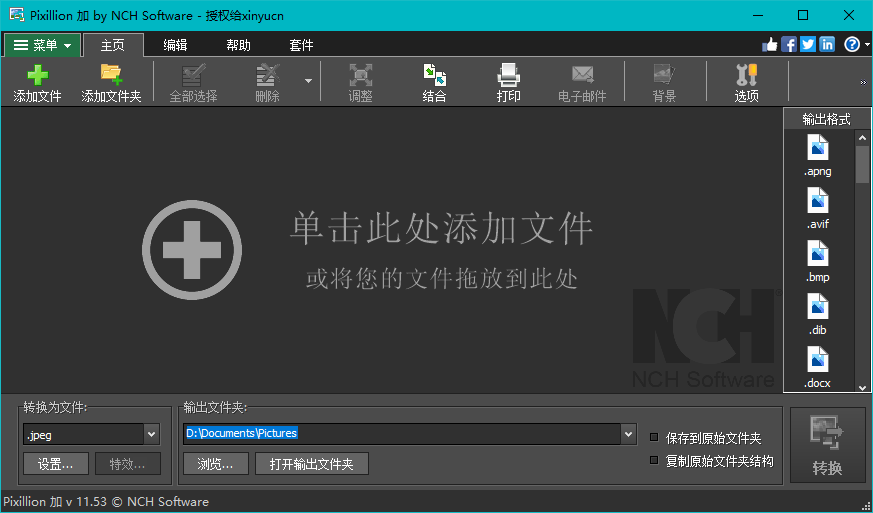Click the output format list scrollbar thumb
873x513 pixels.
tap(862, 164)
